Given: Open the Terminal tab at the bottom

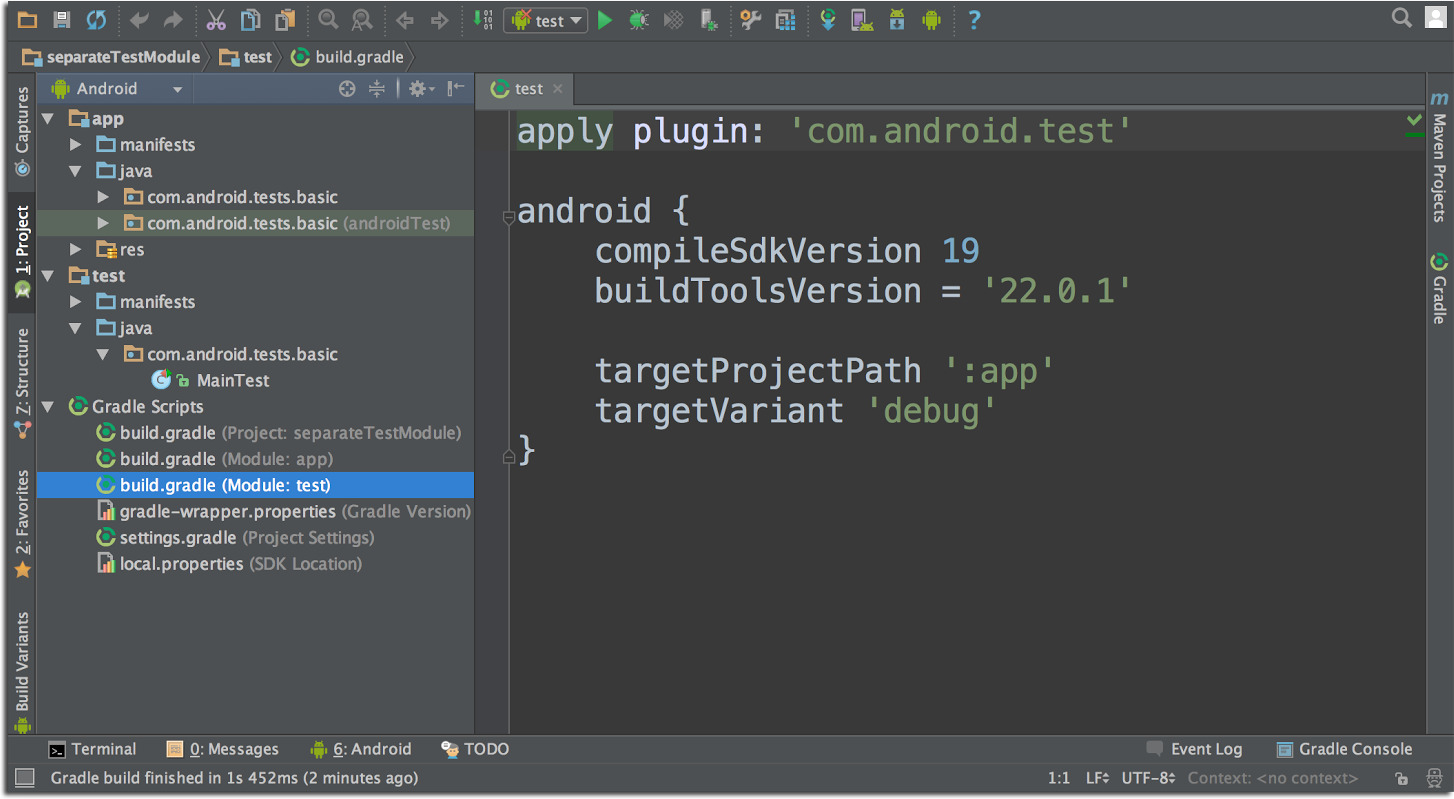Looking at the screenshot, I should point(92,749).
